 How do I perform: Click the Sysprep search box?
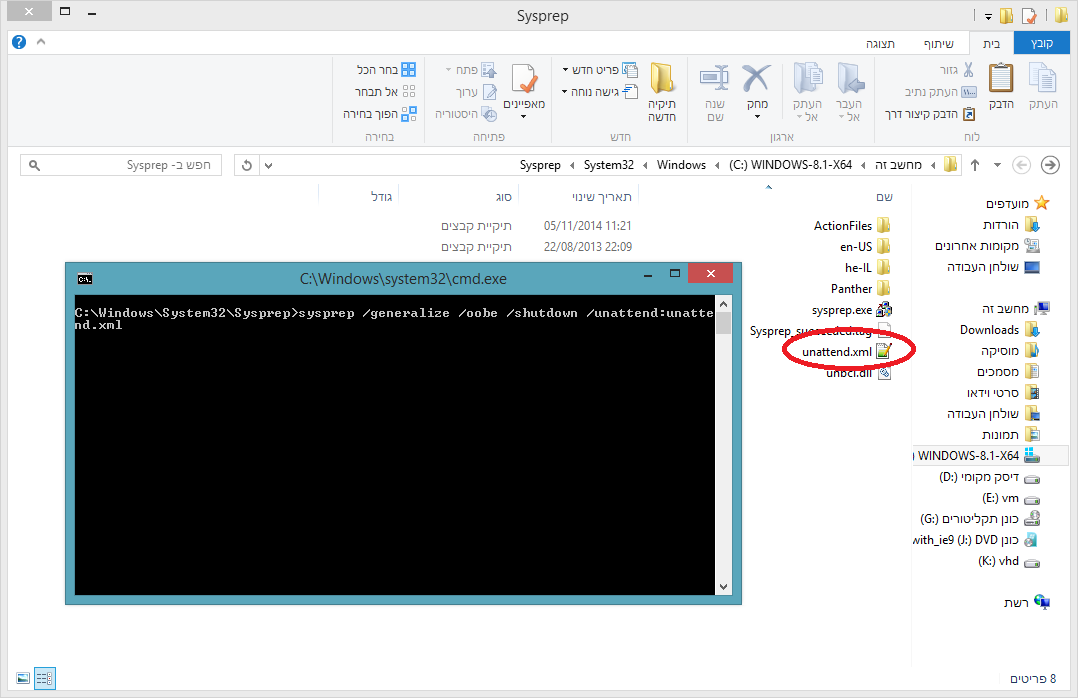(121, 165)
